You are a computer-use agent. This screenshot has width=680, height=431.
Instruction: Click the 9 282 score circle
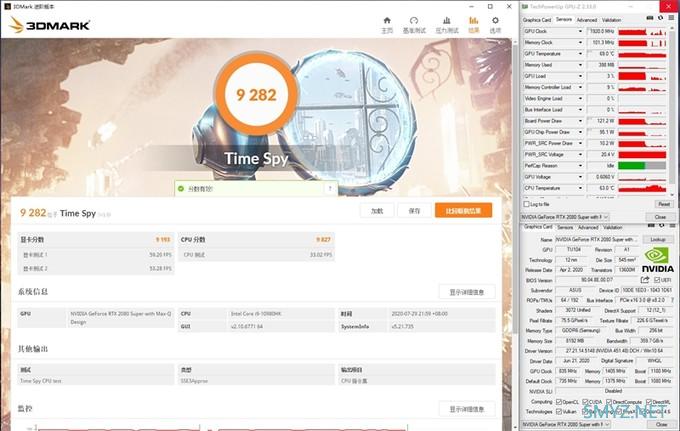click(256, 94)
